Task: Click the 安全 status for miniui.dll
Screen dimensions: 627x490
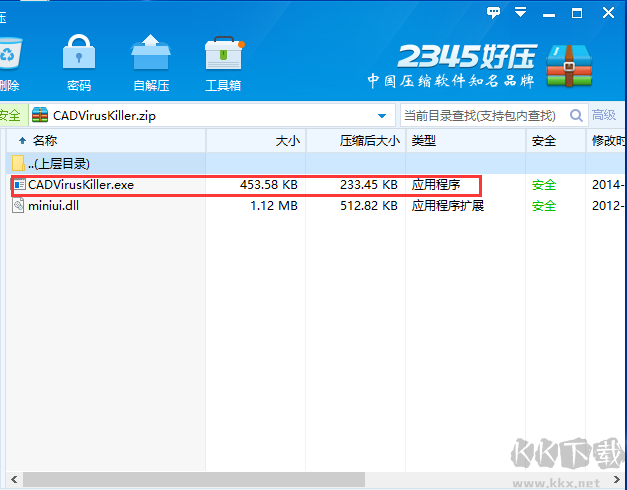Action: click(x=544, y=206)
